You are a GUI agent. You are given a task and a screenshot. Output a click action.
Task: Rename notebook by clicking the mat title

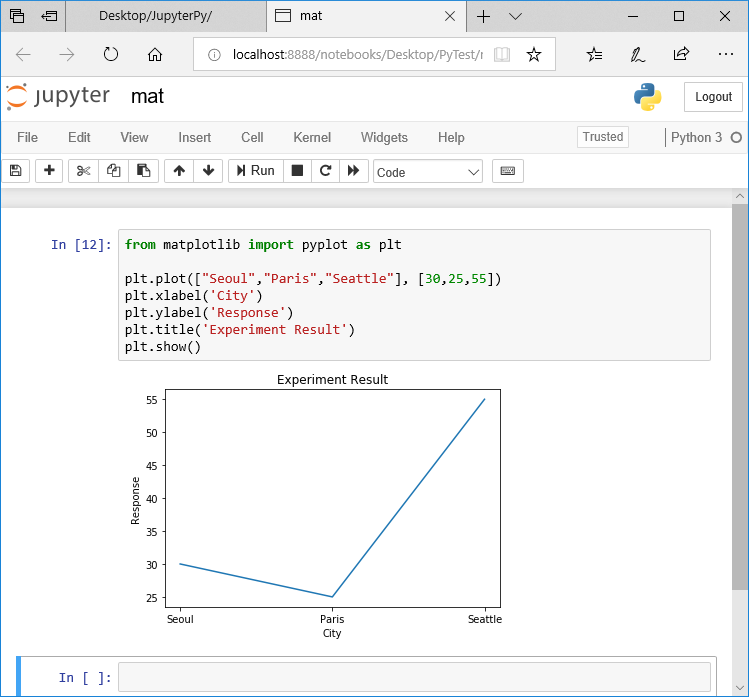147,97
